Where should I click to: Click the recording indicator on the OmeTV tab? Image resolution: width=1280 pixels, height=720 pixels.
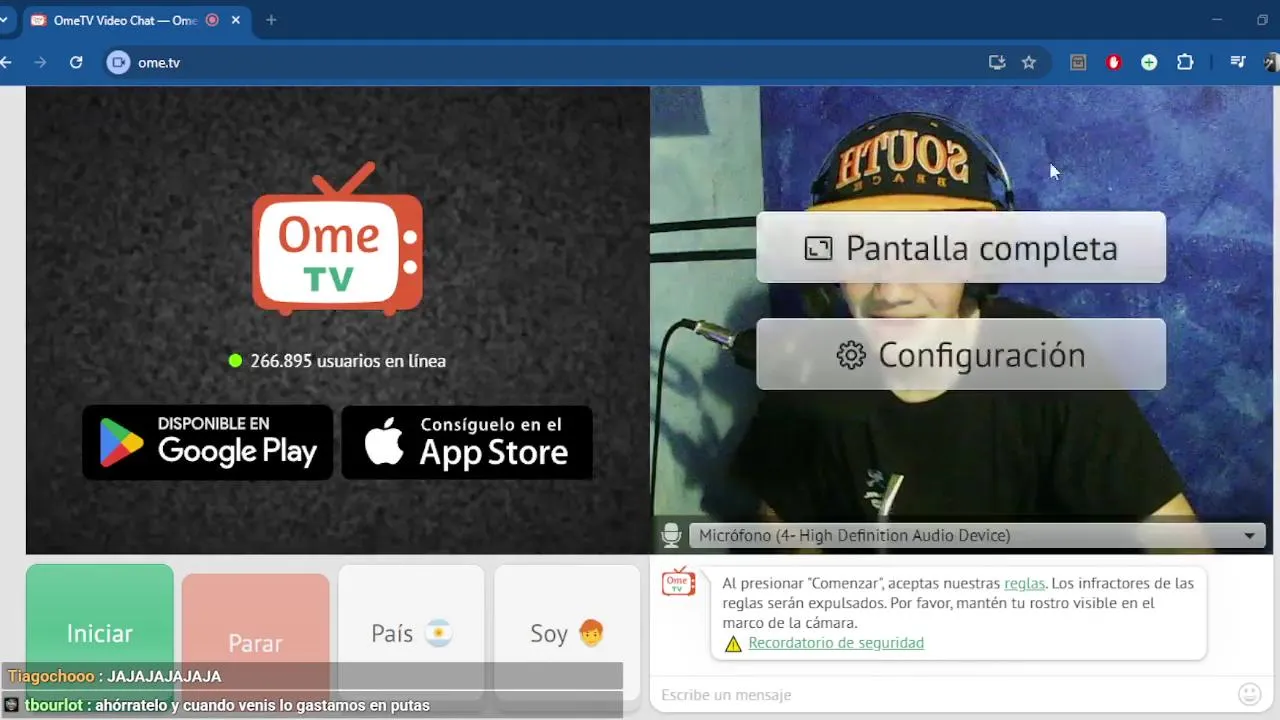[212, 20]
